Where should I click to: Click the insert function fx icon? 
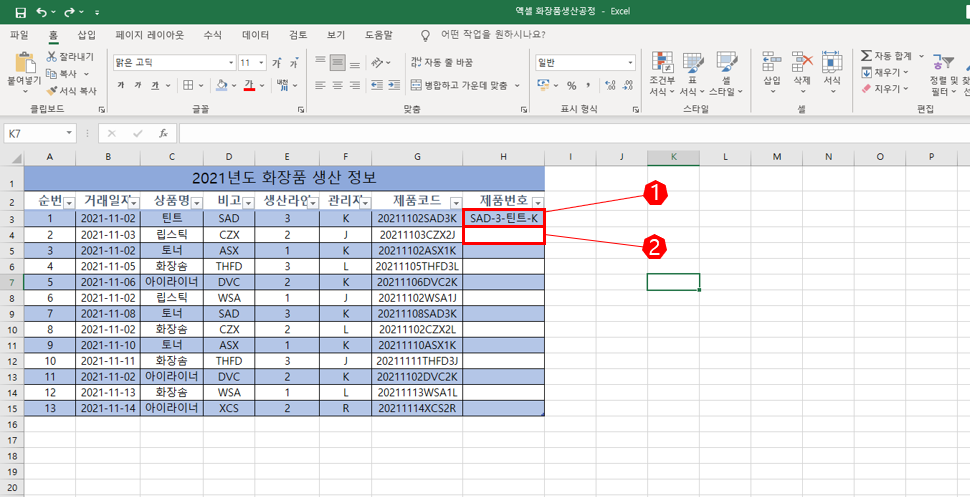click(x=163, y=133)
